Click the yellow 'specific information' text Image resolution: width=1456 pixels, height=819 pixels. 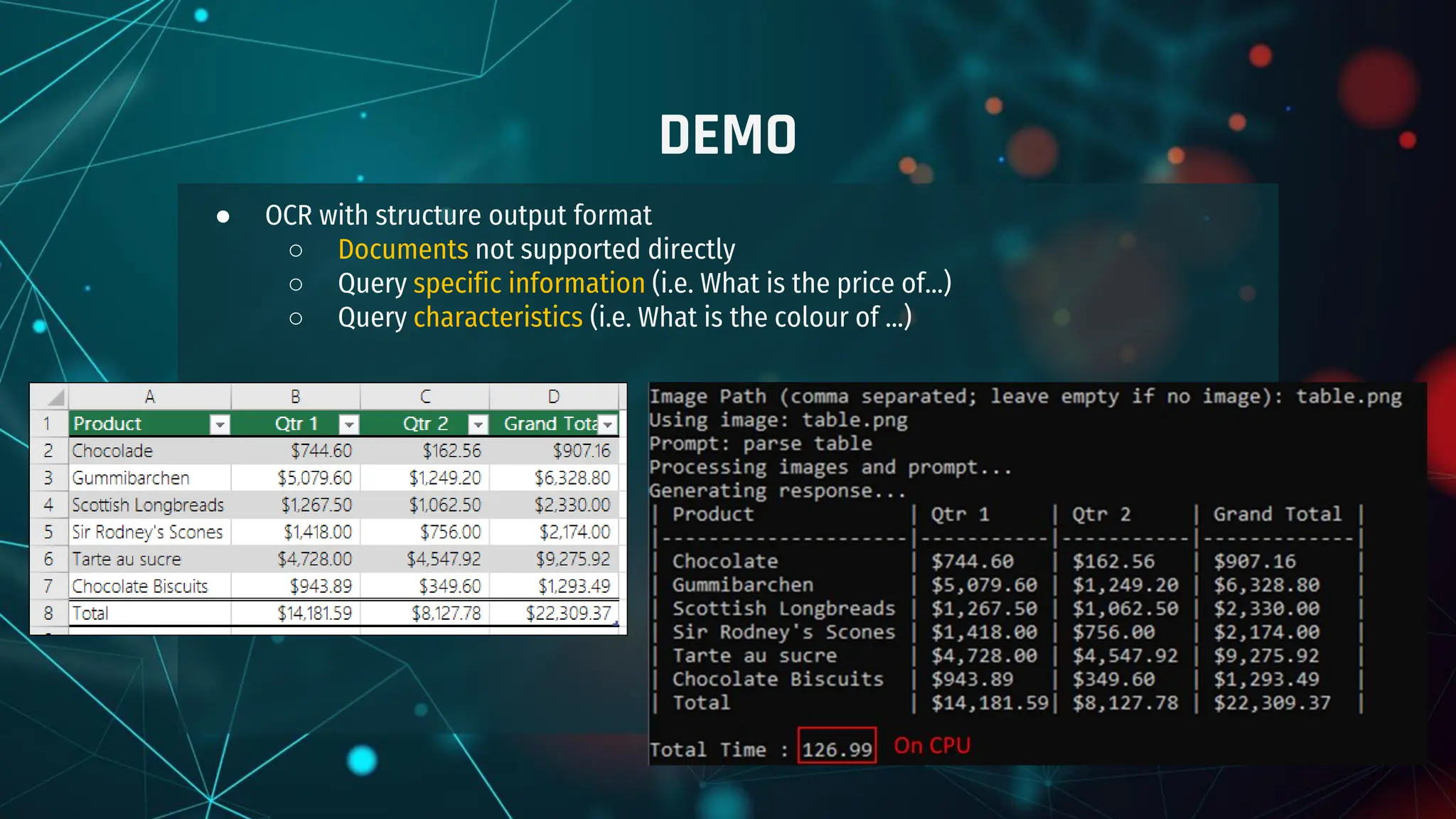(529, 283)
